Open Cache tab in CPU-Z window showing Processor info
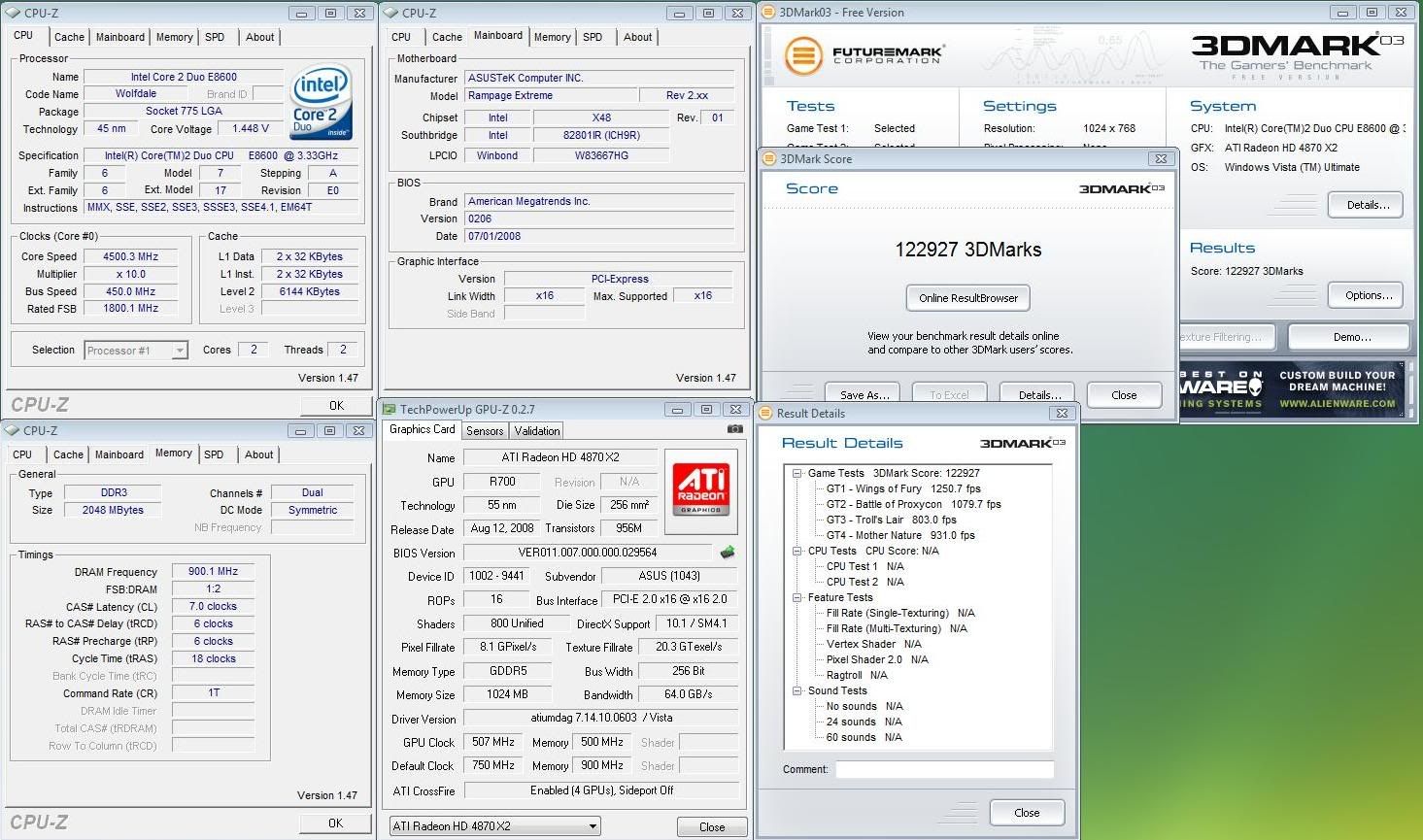 [69, 37]
